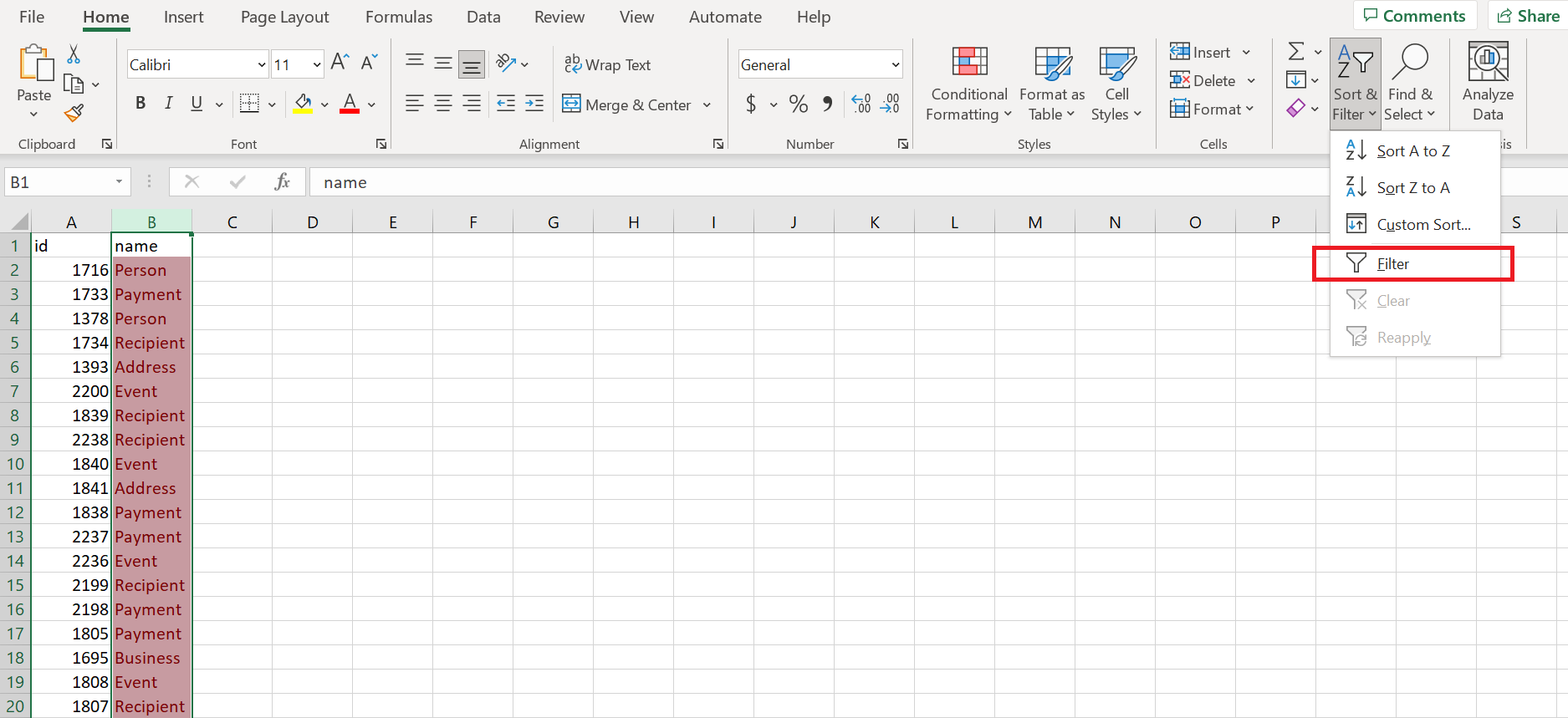The height and width of the screenshot is (718, 1568).
Task: Click the Cut scissors icon
Action: [x=74, y=54]
